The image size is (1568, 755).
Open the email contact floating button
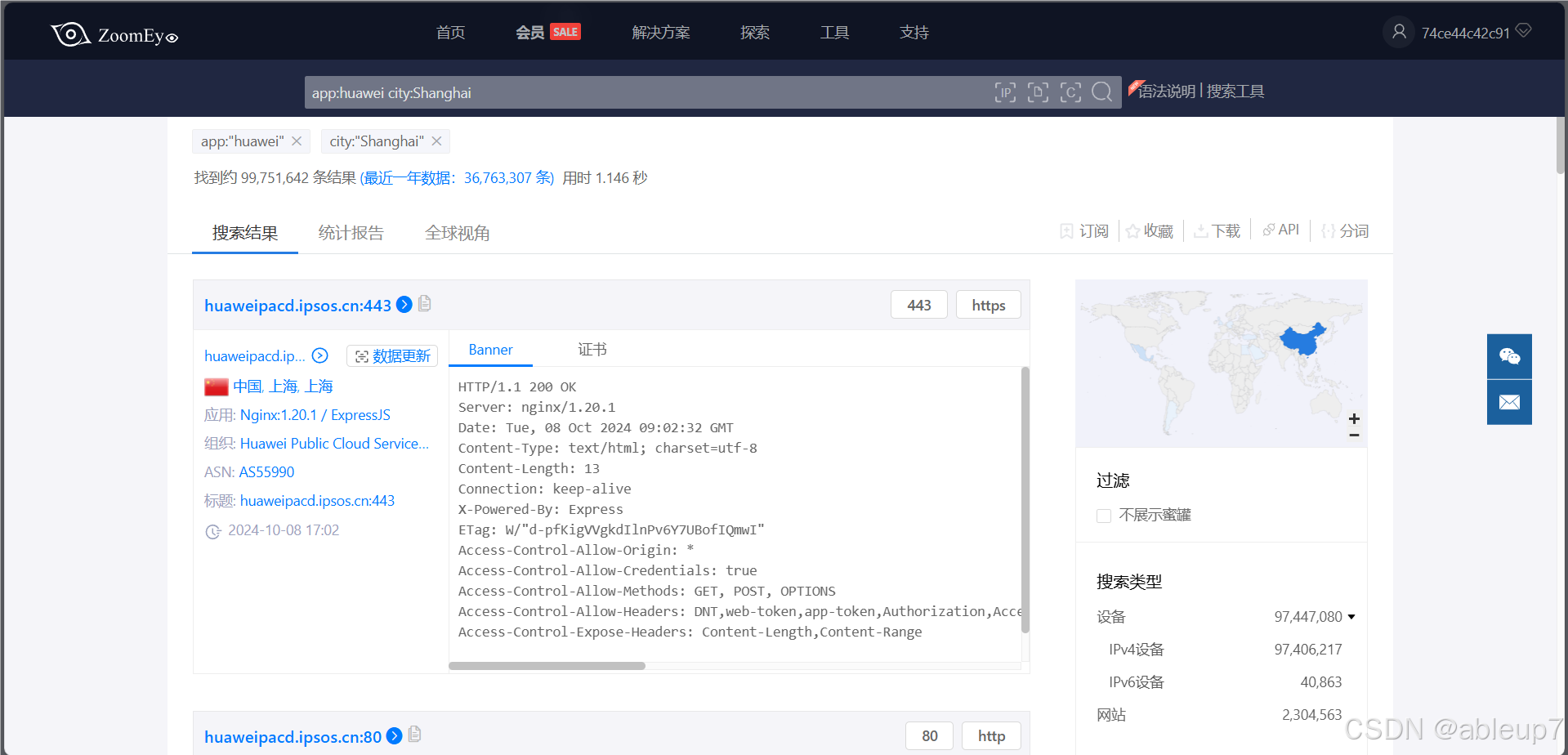pyautogui.click(x=1509, y=402)
